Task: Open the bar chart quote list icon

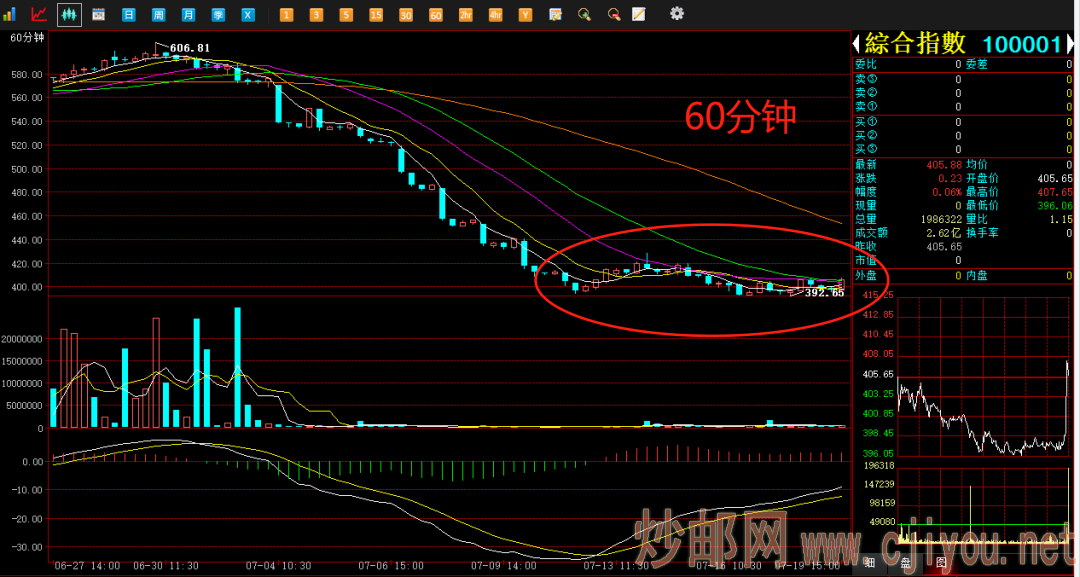Action: coord(10,13)
